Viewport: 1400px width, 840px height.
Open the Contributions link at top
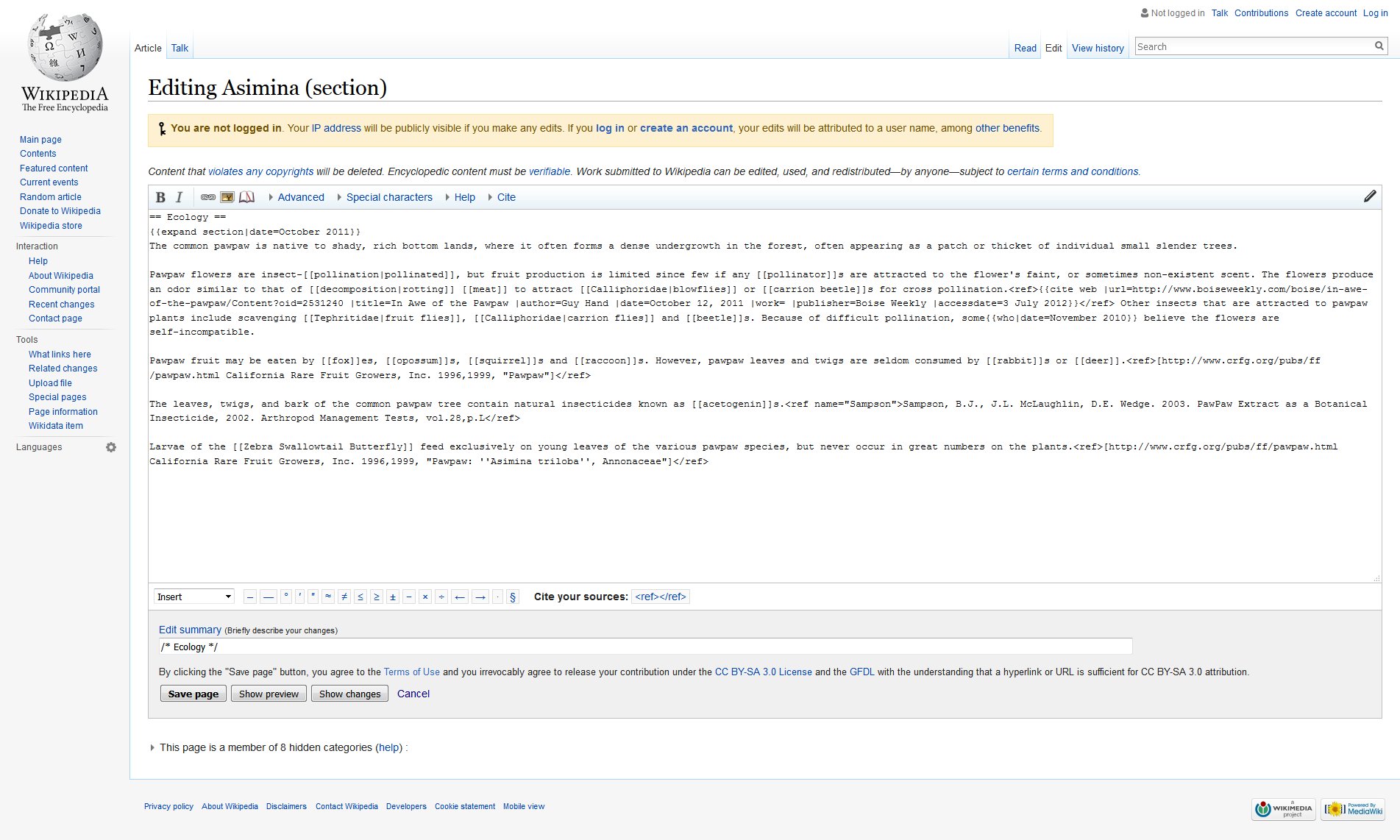[x=1261, y=13]
